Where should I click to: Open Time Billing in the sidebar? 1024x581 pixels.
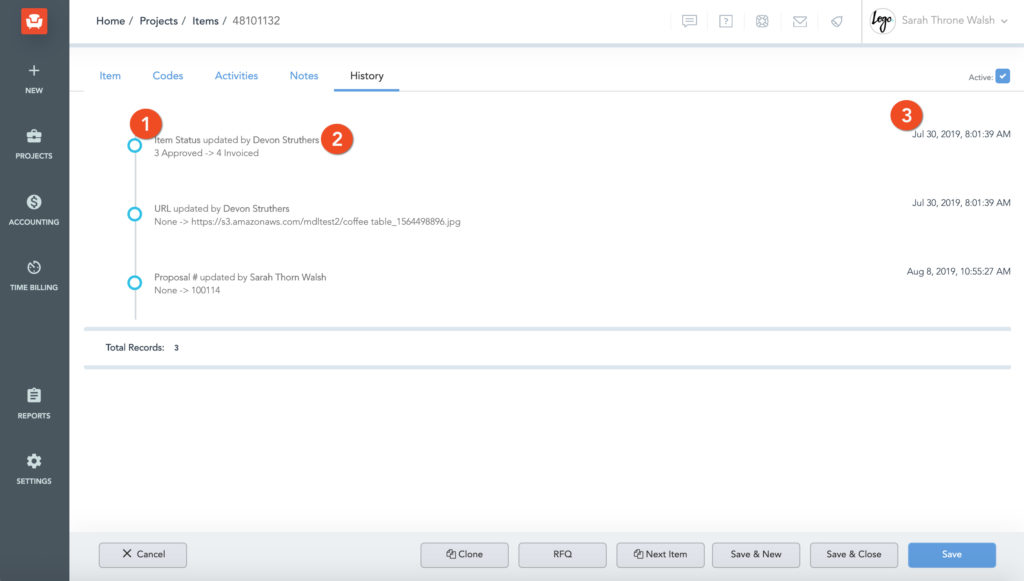34,275
